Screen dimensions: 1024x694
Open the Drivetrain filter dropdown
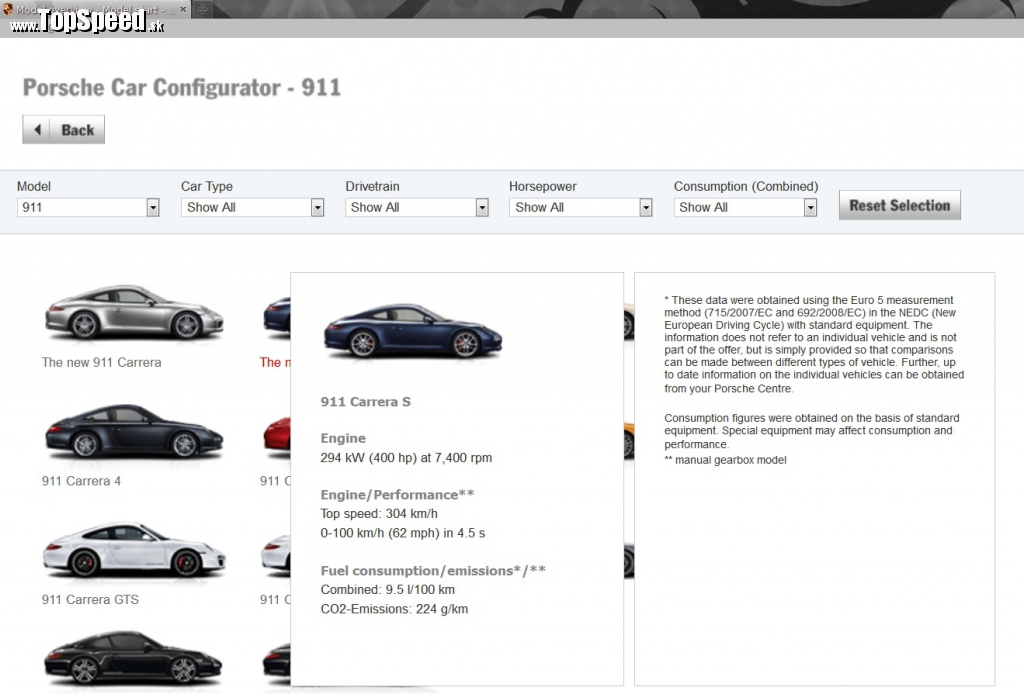[417, 207]
